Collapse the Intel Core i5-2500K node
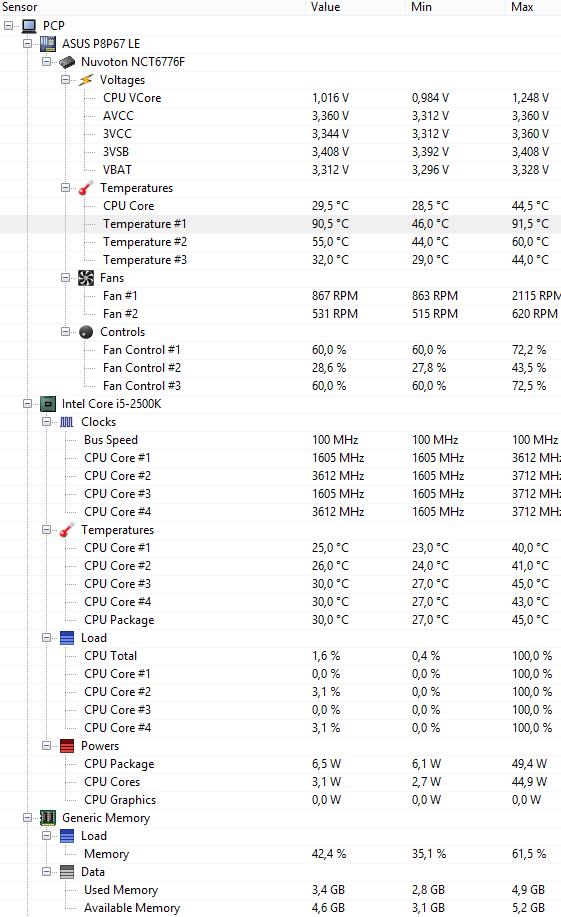 point(27,404)
